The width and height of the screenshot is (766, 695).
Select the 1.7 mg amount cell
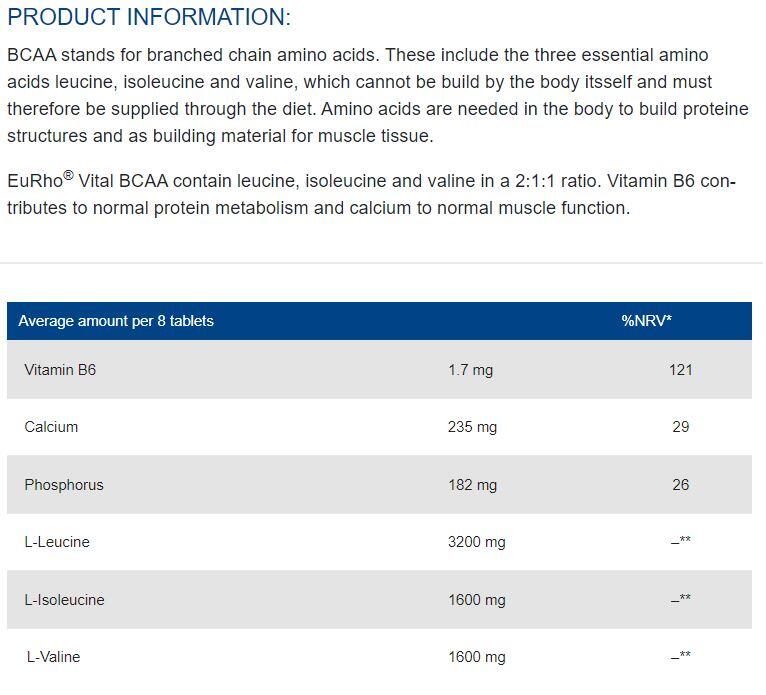coord(470,370)
